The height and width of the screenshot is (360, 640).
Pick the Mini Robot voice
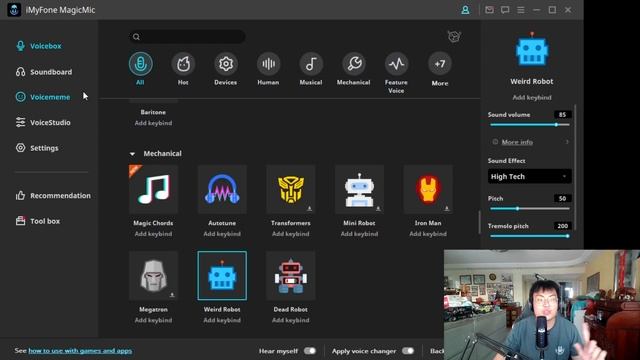click(x=359, y=189)
